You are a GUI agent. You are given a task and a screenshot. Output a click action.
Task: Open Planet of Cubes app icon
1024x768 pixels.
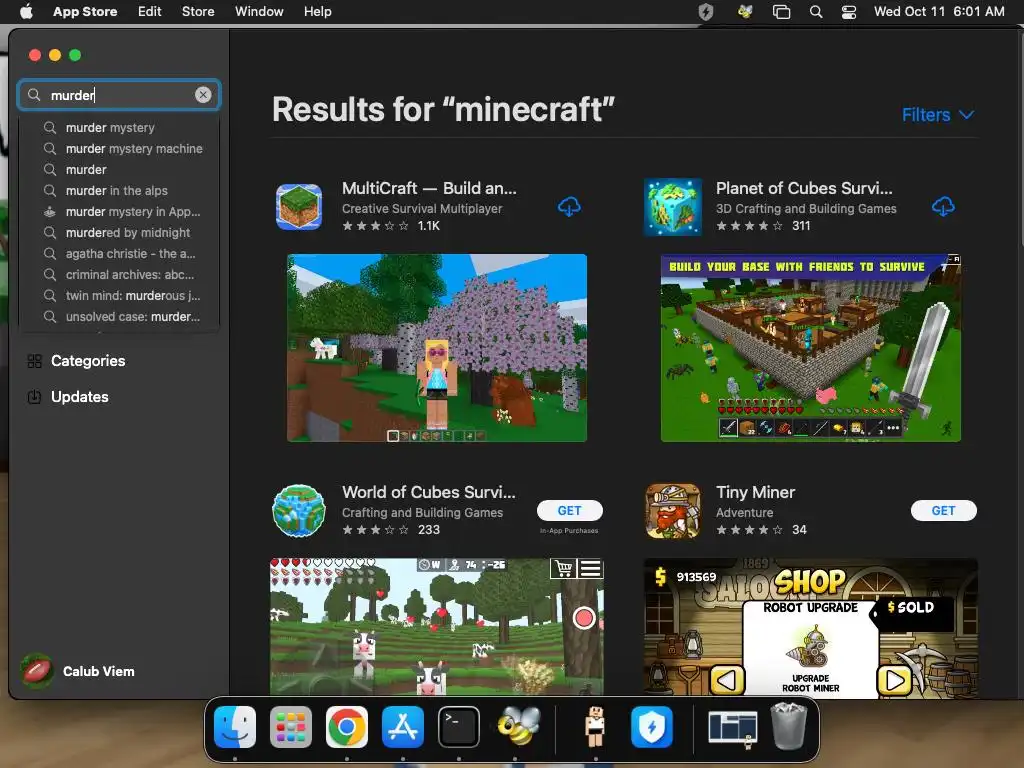pos(673,206)
